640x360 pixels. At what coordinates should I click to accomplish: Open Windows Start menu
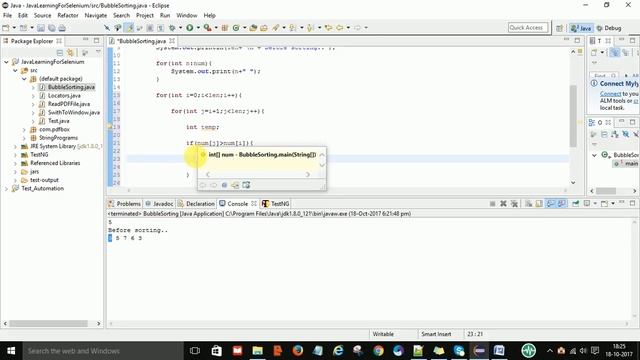pyautogui.click(x=11, y=351)
